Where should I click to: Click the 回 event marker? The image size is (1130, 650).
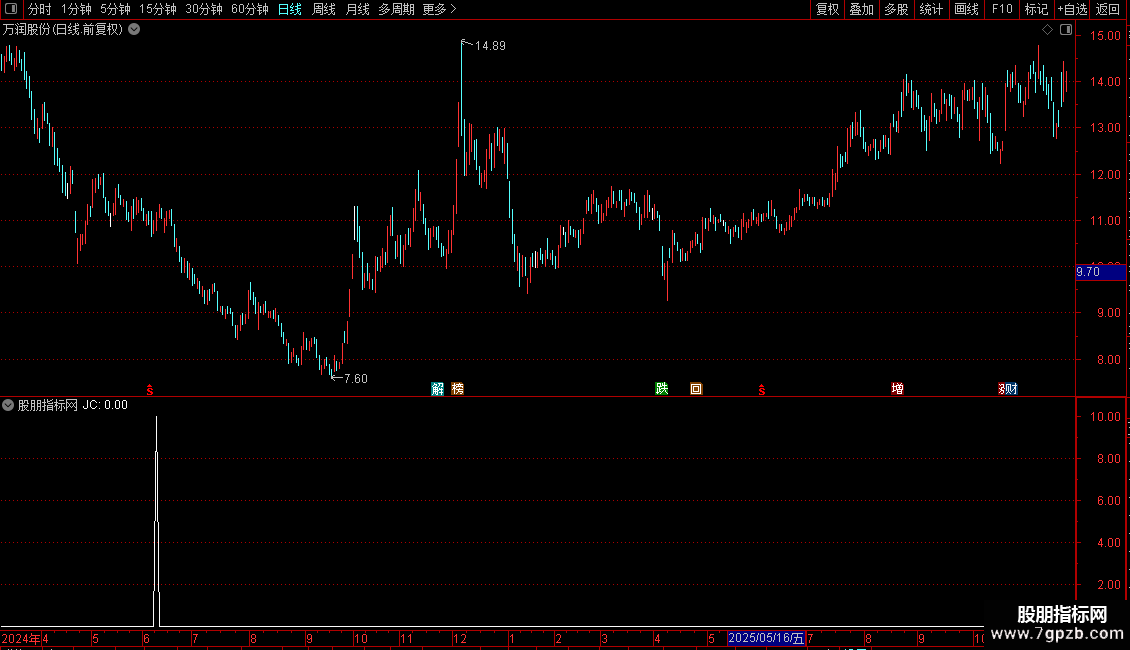coord(696,389)
